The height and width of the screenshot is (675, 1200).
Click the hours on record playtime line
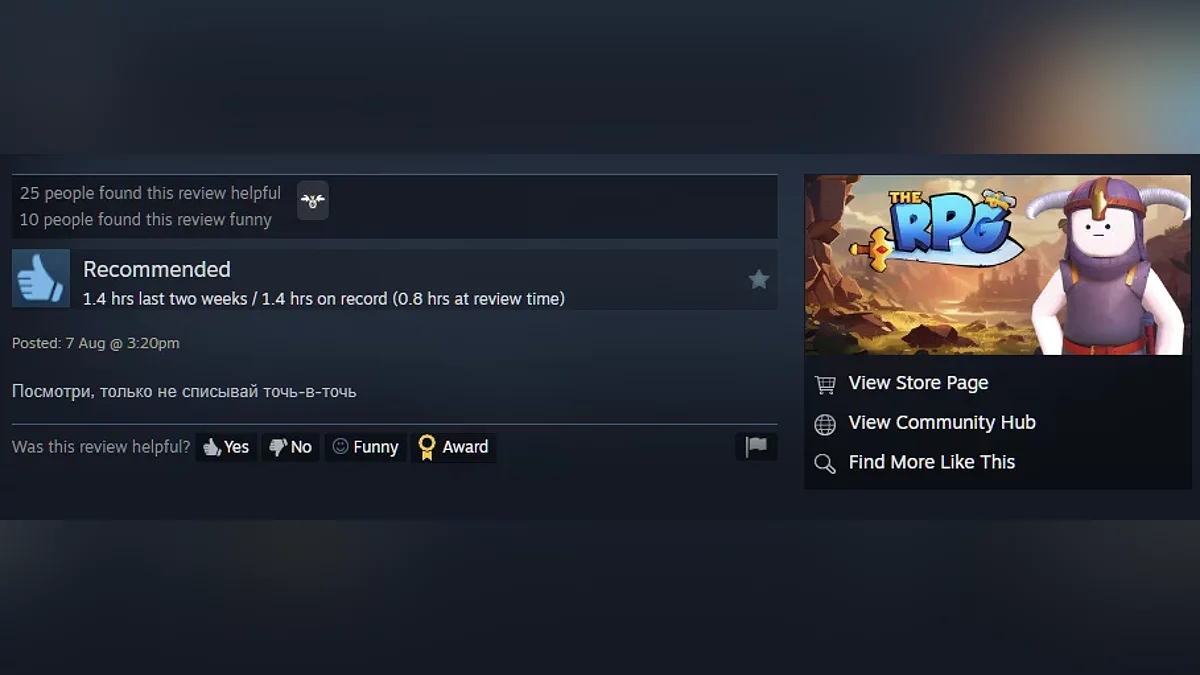pos(324,298)
